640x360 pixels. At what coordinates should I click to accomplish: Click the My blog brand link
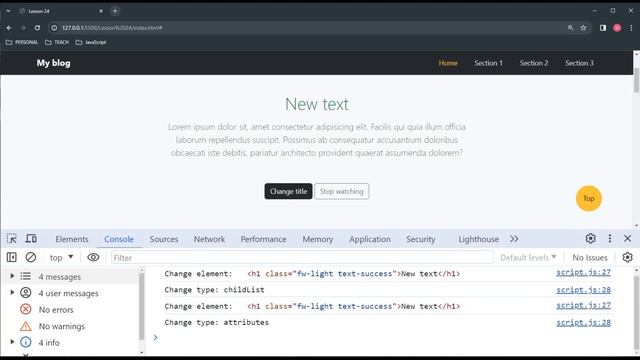click(53, 63)
